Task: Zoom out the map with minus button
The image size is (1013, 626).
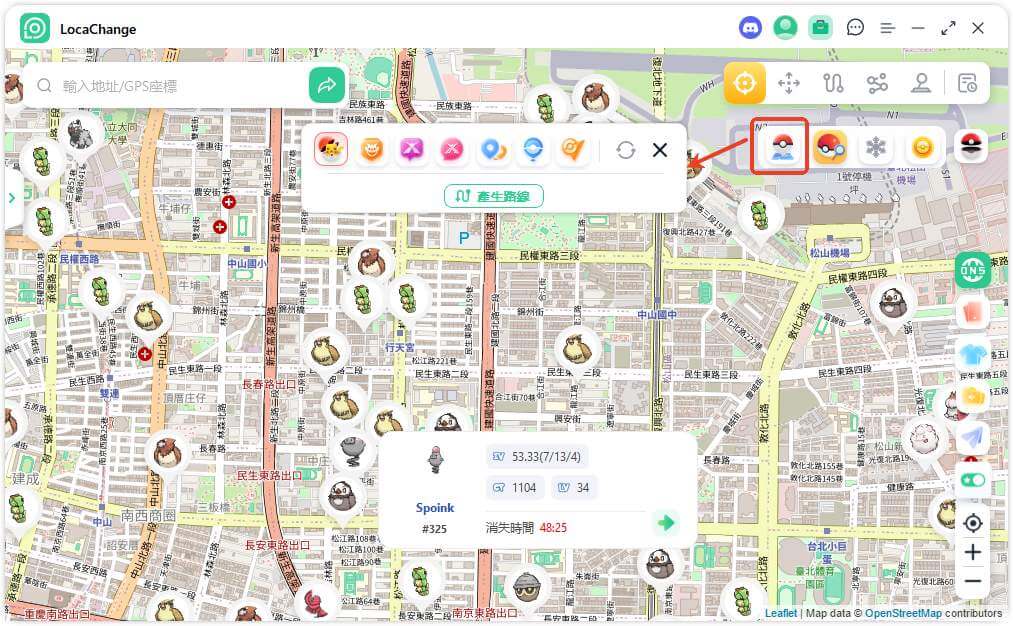Action: pos(972,581)
